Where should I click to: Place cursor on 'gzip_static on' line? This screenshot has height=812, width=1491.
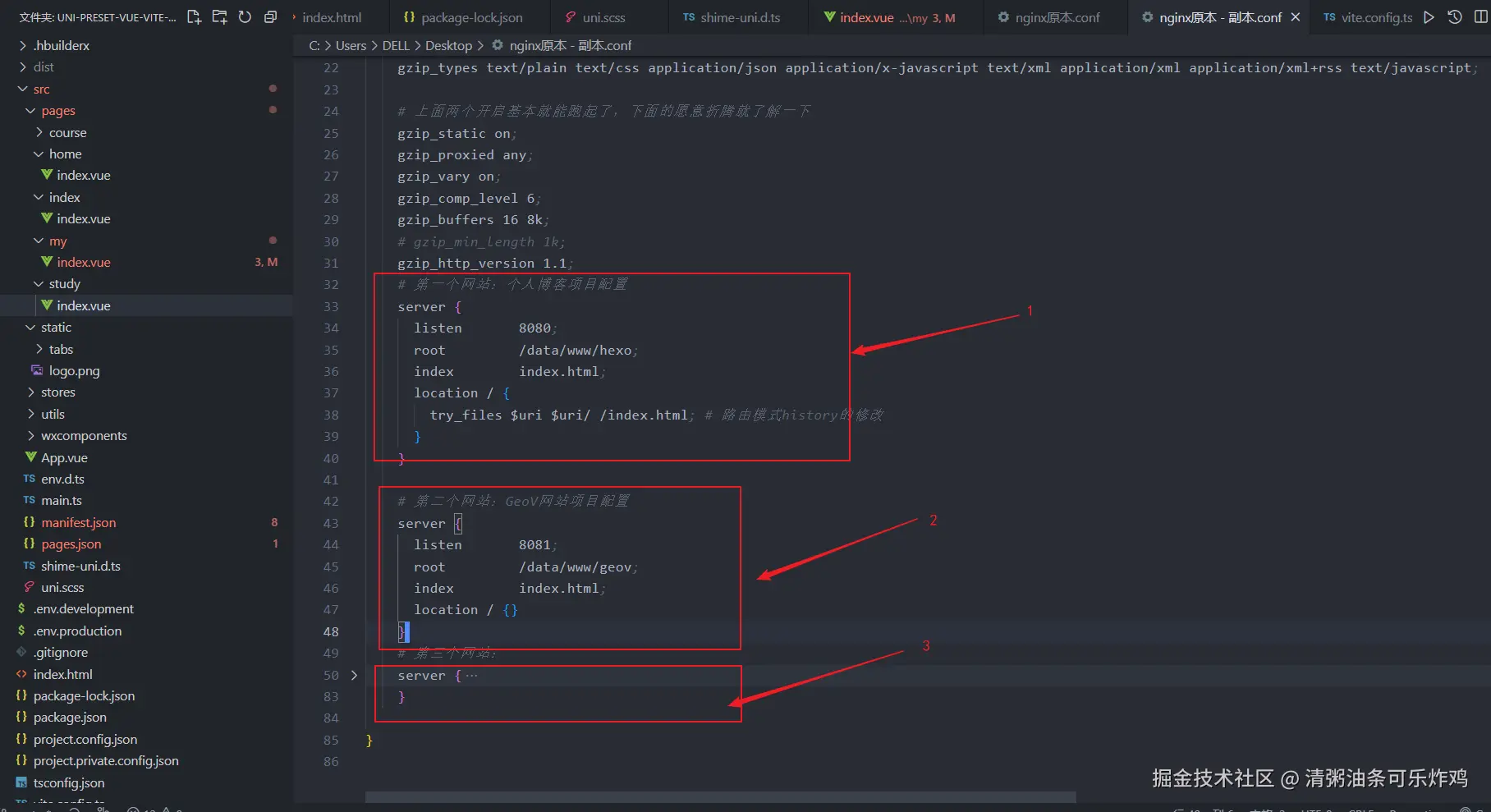[x=456, y=133]
